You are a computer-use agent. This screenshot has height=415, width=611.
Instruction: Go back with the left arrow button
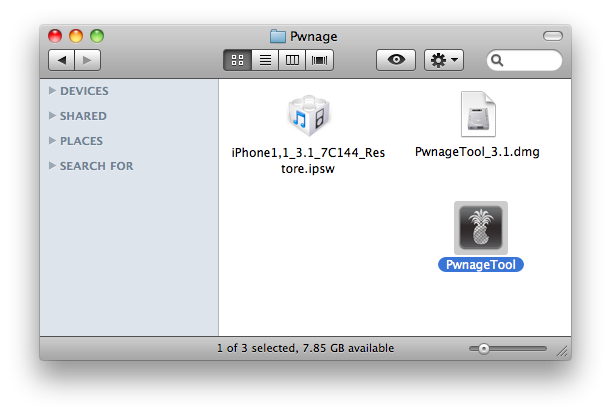[x=61, y=60]
